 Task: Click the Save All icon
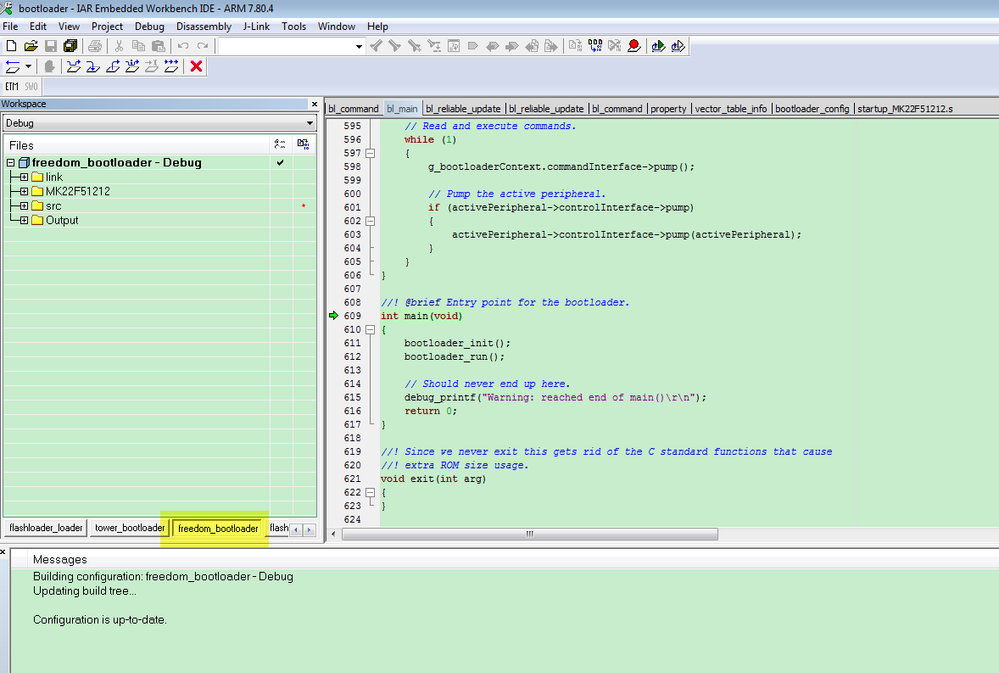pyautogui.click(x=70, y=46)
